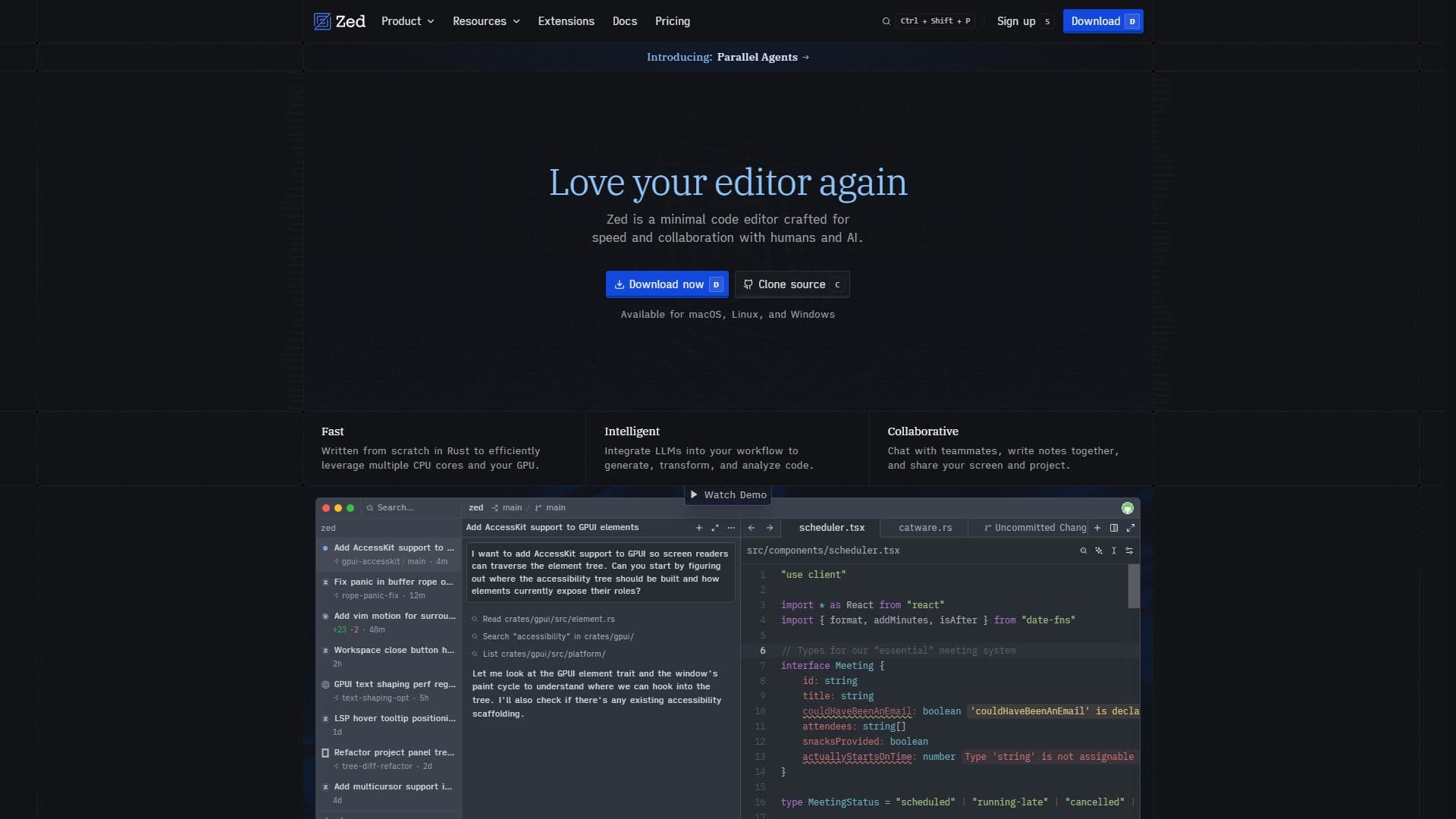
Task: Click the spinner icon beside Add vim motion thread
Action: [325, 617]
